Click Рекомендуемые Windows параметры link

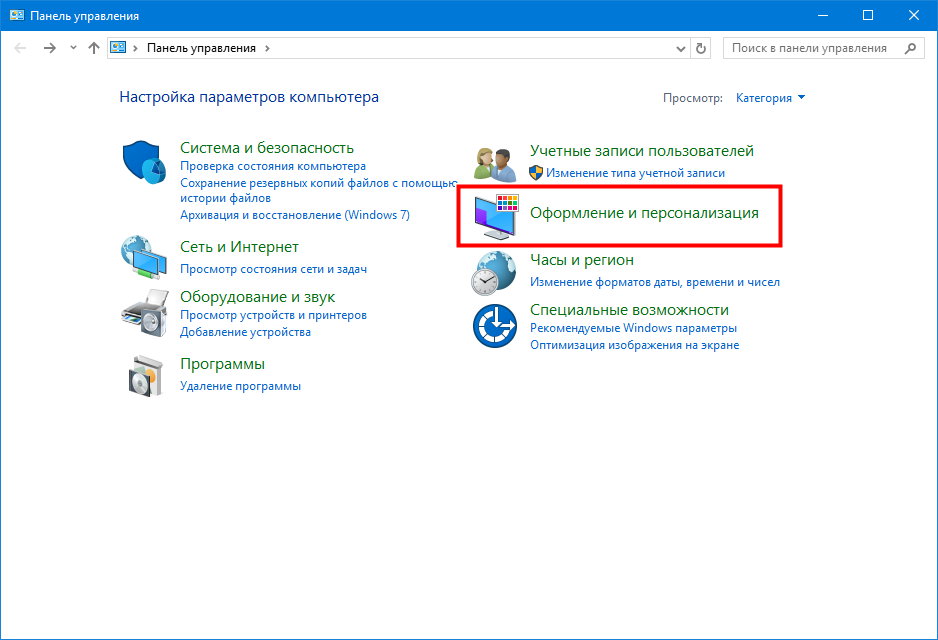pyautogui.click(x=634, y=328)
